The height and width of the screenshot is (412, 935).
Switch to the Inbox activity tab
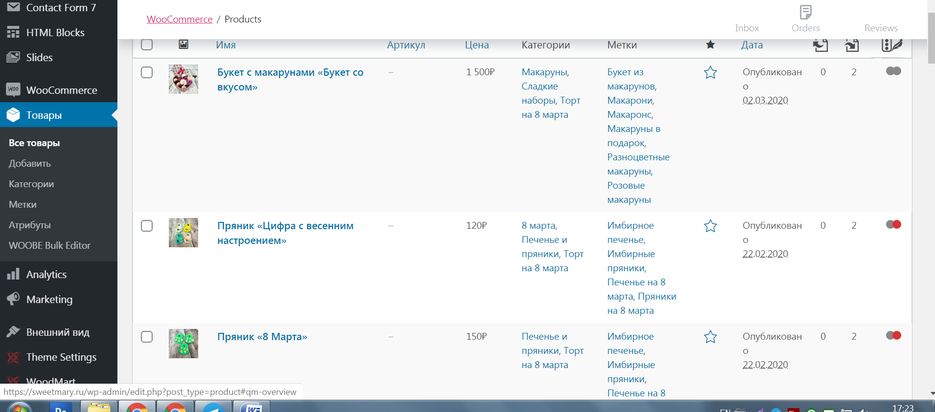(x=747, y=28)
